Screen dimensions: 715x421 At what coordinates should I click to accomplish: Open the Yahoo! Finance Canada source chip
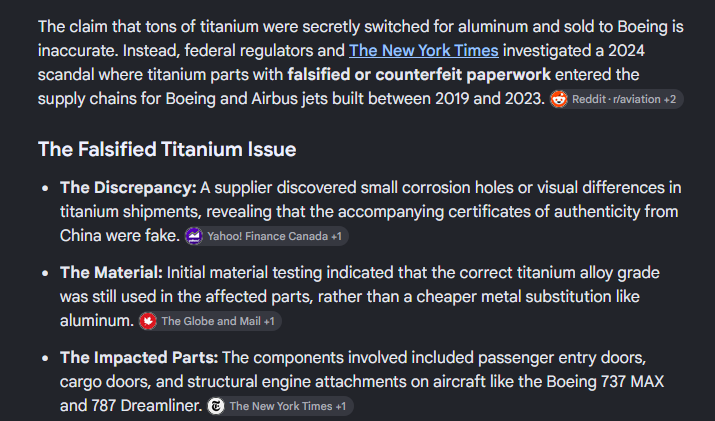pos(266,236)
